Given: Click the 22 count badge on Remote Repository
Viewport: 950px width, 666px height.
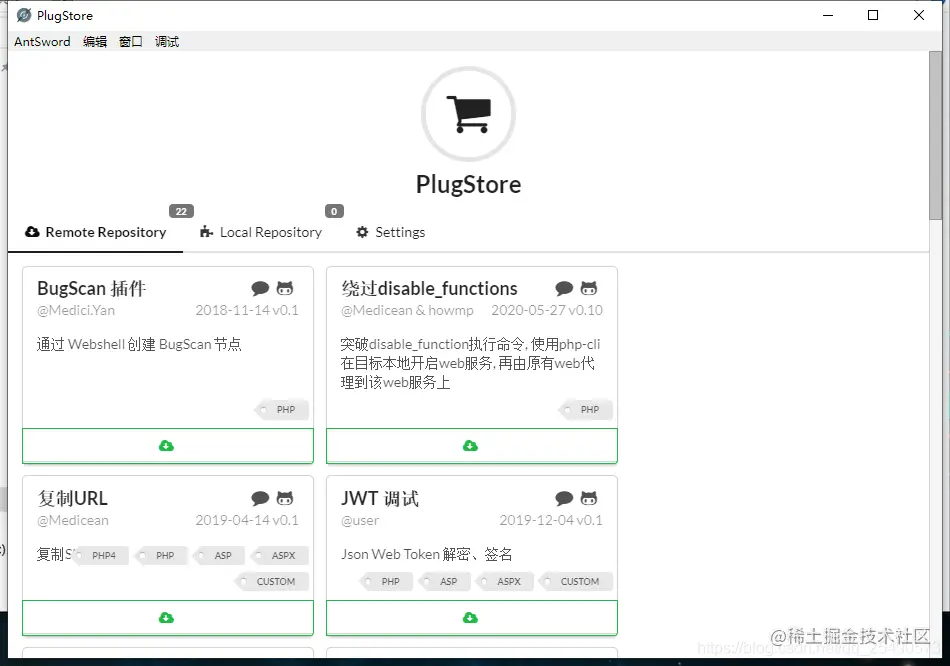Looking at the screenshot, I should (180, 211).
